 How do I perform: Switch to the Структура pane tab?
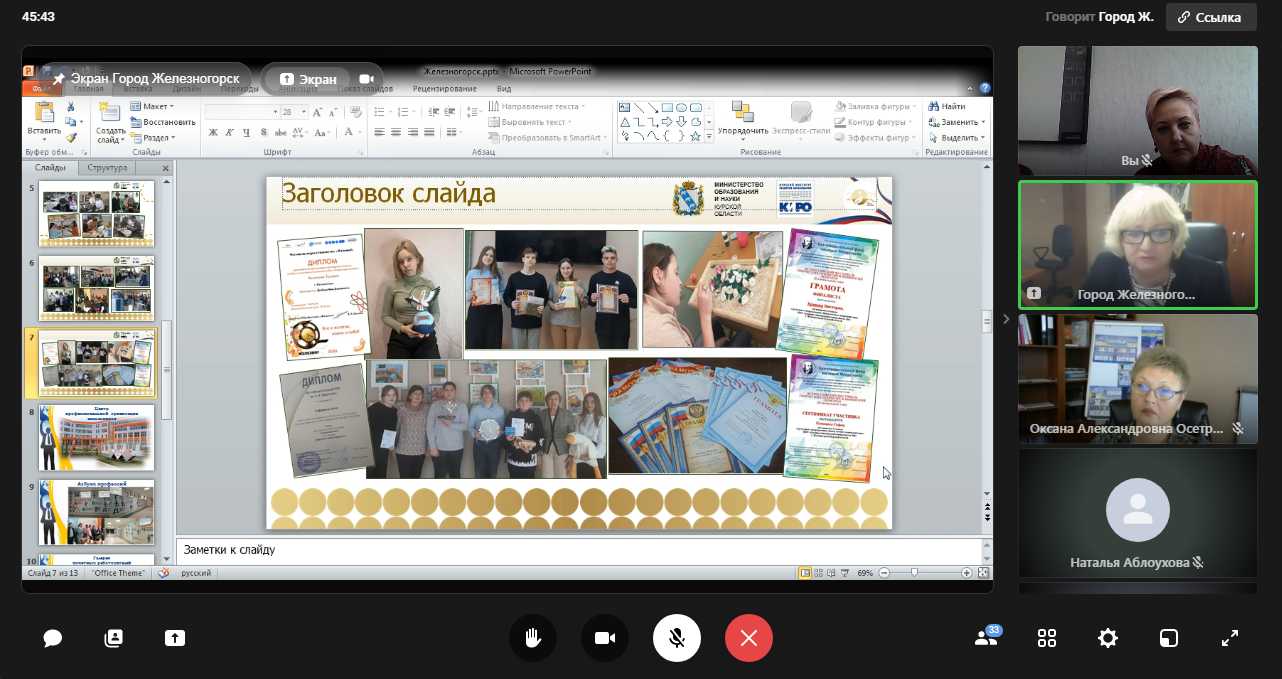point(107,168)
